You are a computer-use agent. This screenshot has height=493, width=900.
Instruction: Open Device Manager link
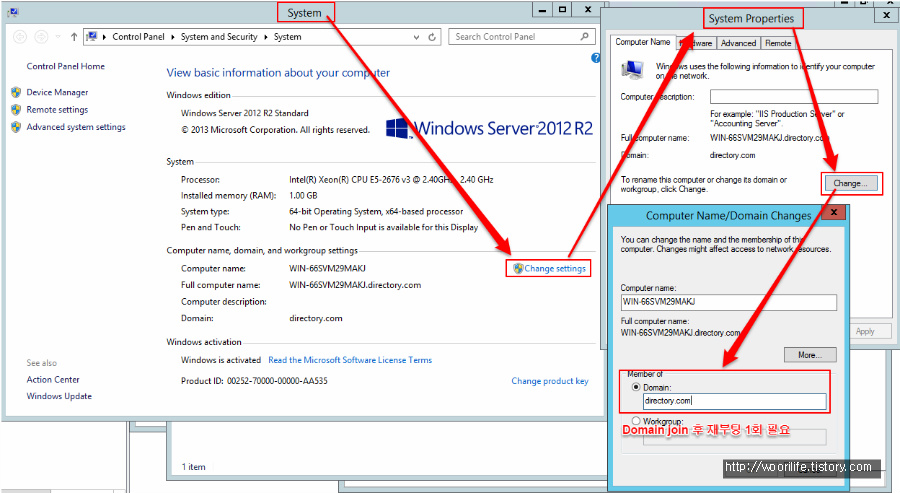click(57, 92)
